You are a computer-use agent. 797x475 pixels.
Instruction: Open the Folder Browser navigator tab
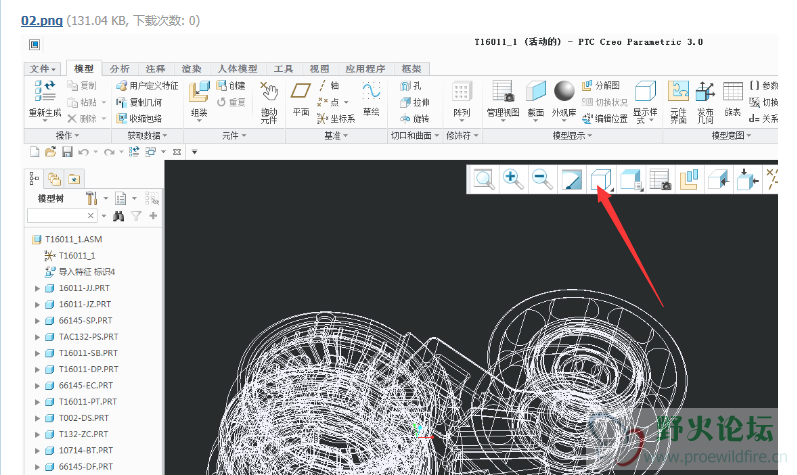click(54, 179)
